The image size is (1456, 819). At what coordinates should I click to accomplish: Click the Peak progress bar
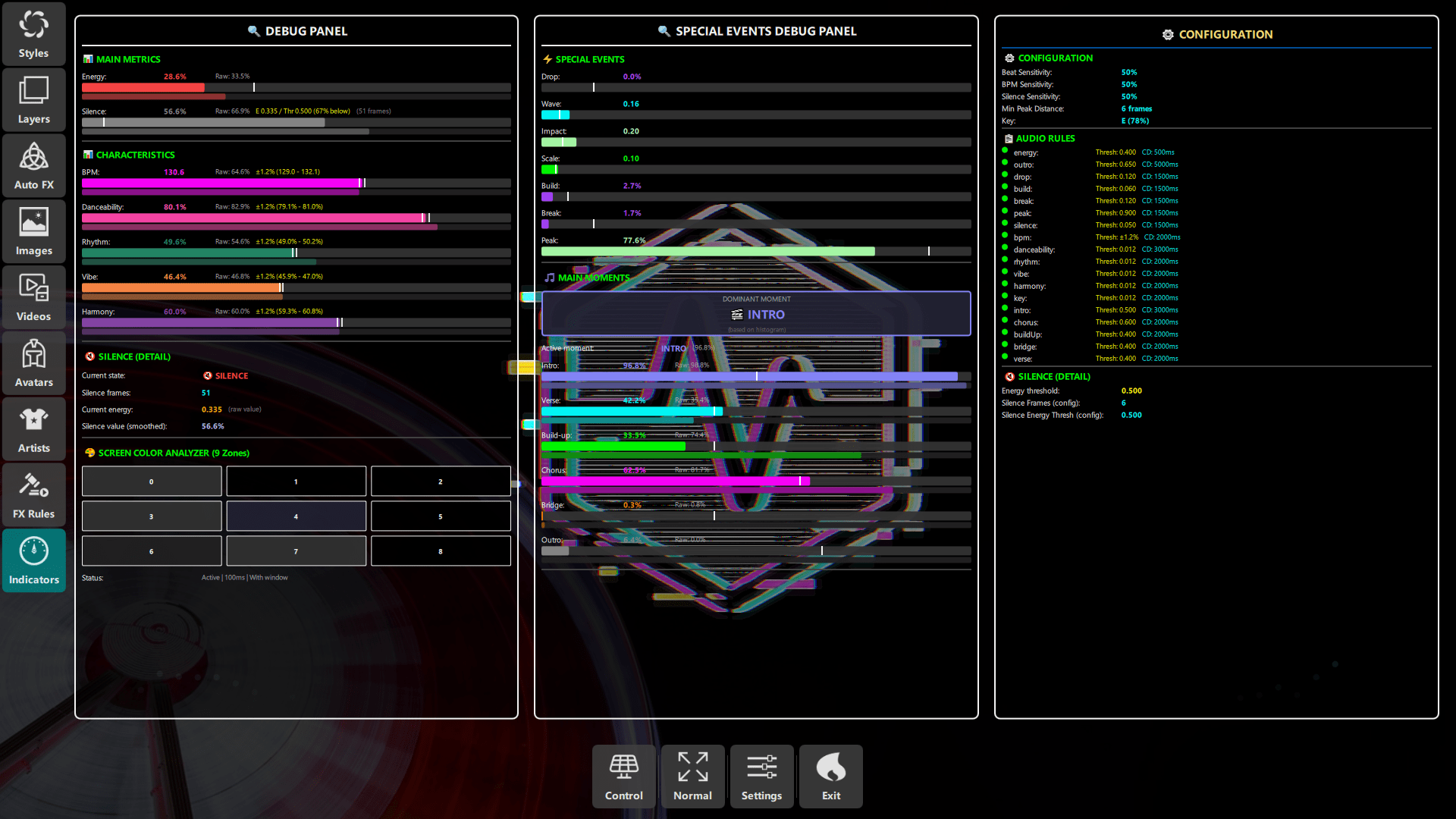click(756, 251)
